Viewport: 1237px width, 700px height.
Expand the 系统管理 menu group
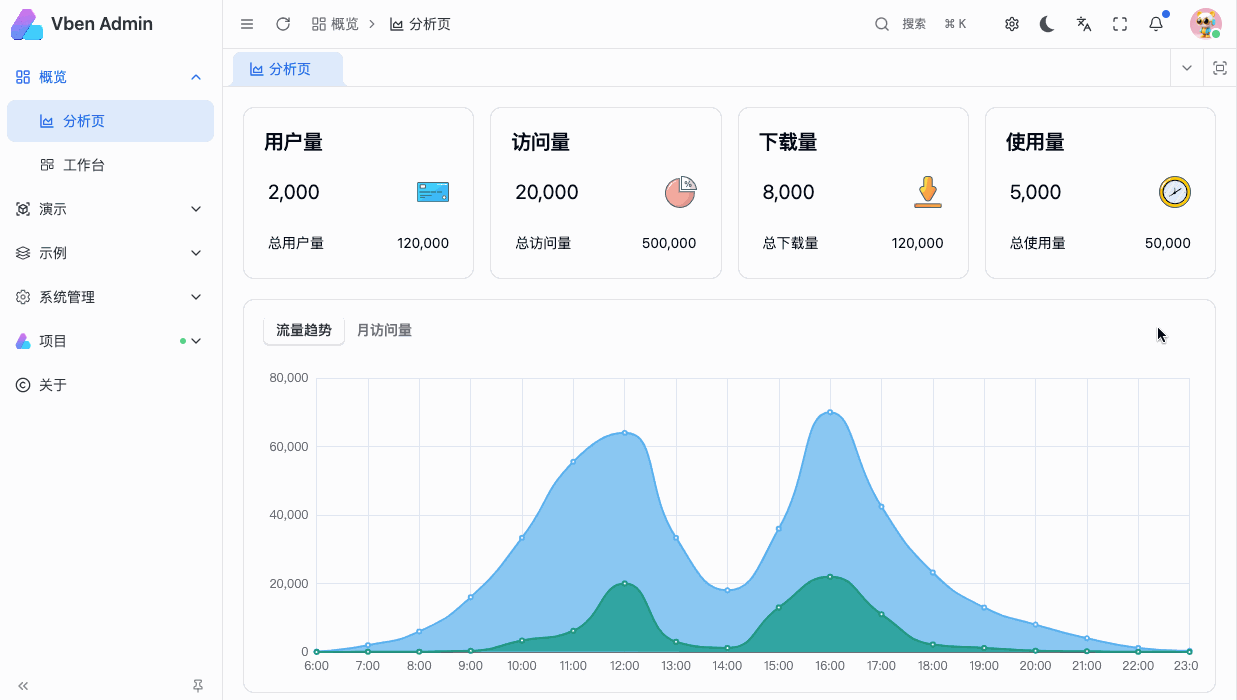point(110,297)
